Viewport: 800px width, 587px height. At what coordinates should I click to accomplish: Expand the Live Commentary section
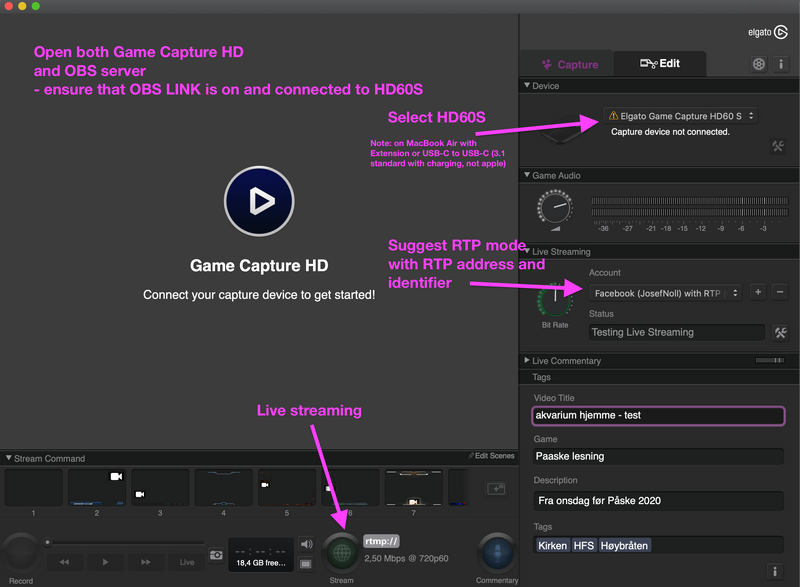point(527,360)
